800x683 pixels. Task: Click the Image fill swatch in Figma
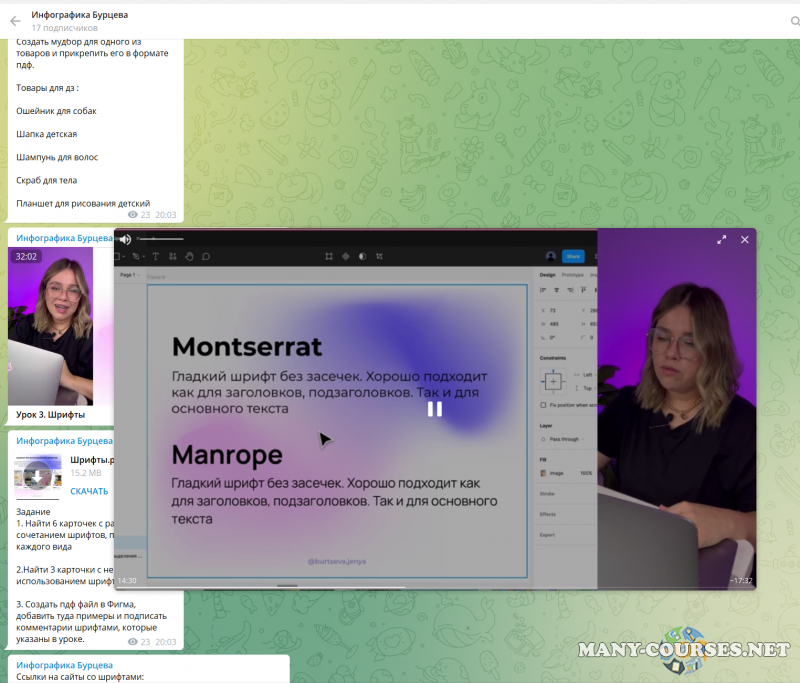(x=543, y=473)
